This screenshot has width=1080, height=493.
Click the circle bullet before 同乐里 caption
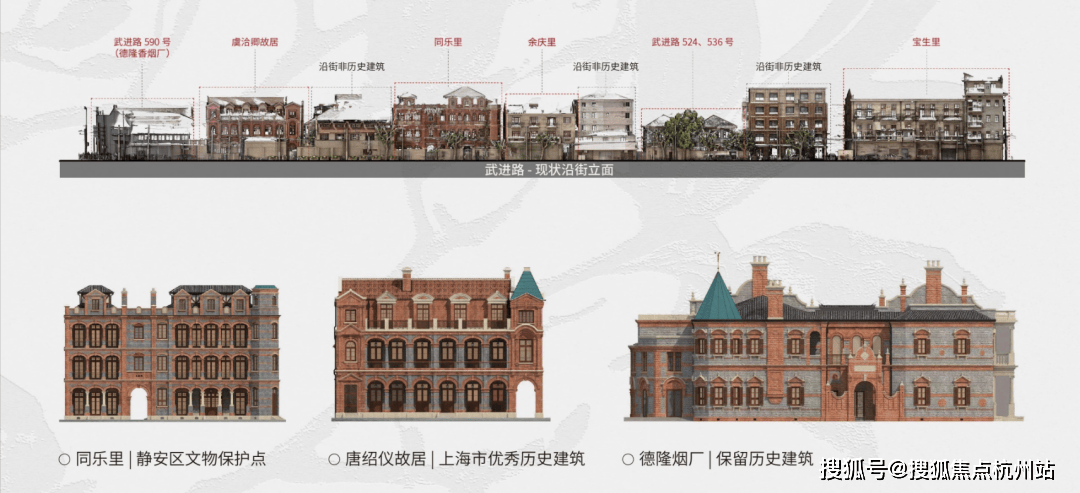pyautogui.click(x=64, y=459)
